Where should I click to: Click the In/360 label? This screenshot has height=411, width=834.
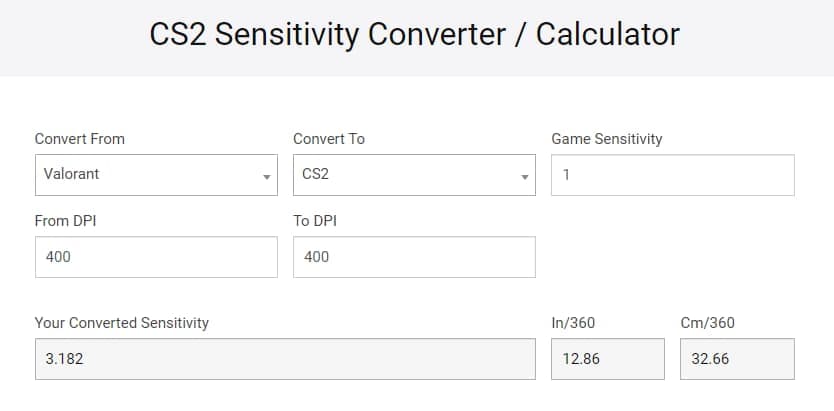tap(573, 323)
